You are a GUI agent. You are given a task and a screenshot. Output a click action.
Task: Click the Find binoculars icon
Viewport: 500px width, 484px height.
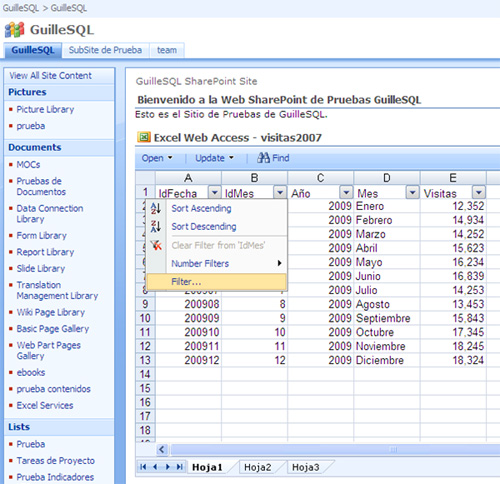(263, 158)
